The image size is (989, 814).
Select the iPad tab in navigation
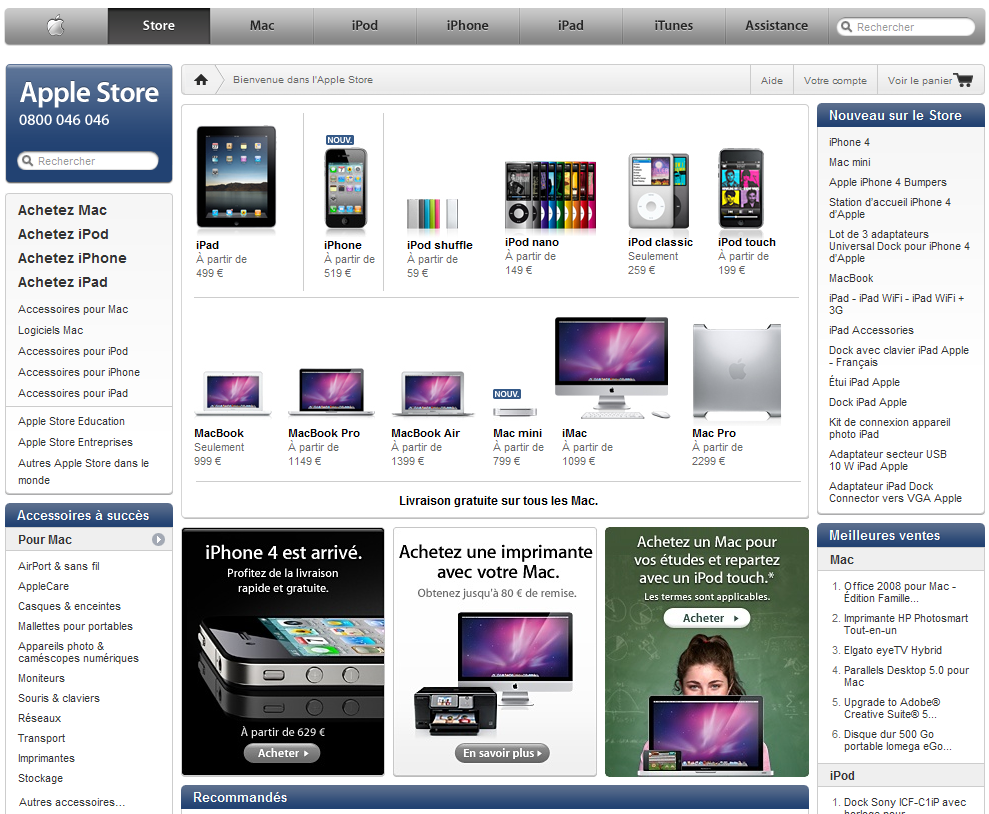click(x=571, y=26)
